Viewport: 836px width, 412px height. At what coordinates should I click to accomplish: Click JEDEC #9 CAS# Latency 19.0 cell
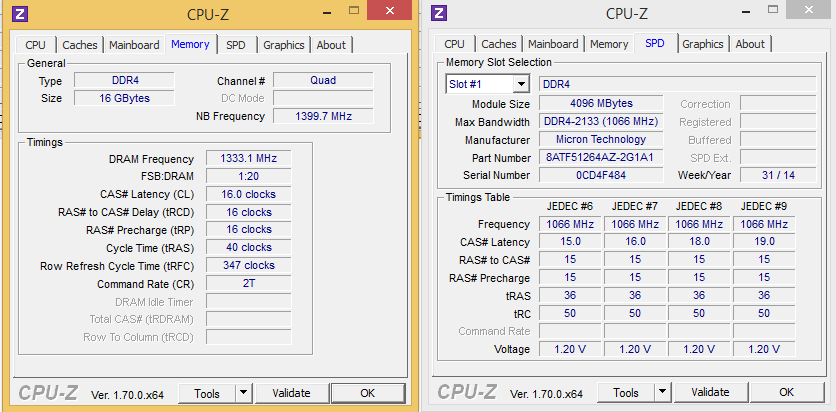(764, 241)
